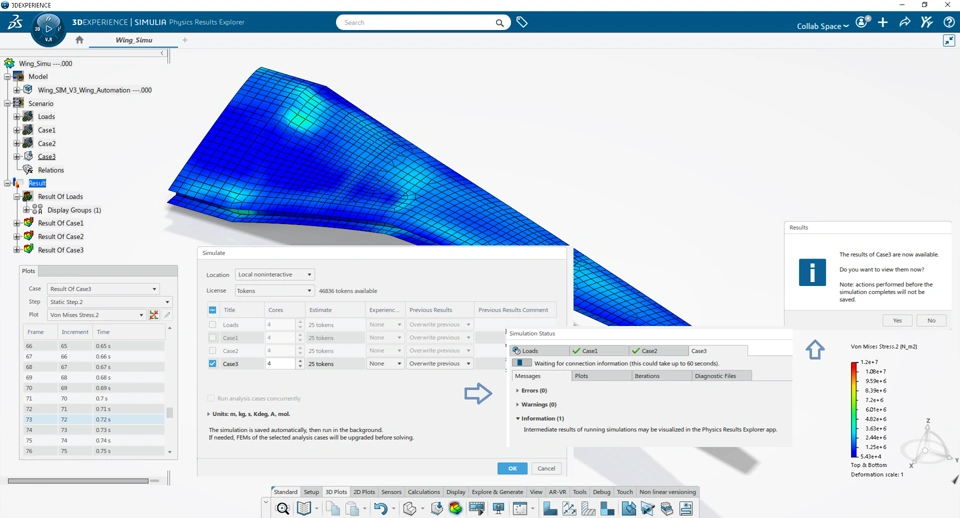
Task: Open the Sensors tab
Action: click(x=391, y=492)
